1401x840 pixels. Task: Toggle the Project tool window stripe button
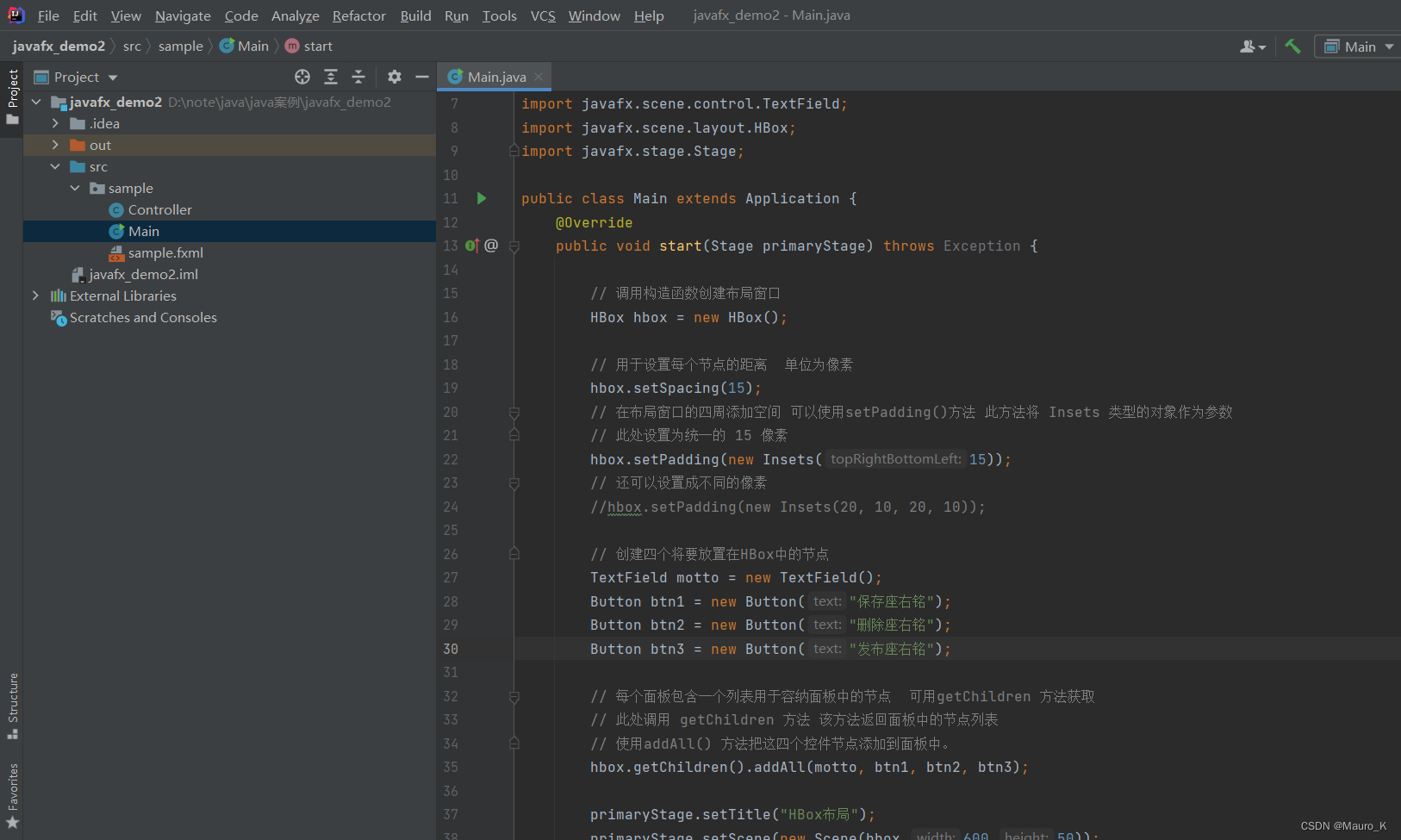[x=12, y=96]
